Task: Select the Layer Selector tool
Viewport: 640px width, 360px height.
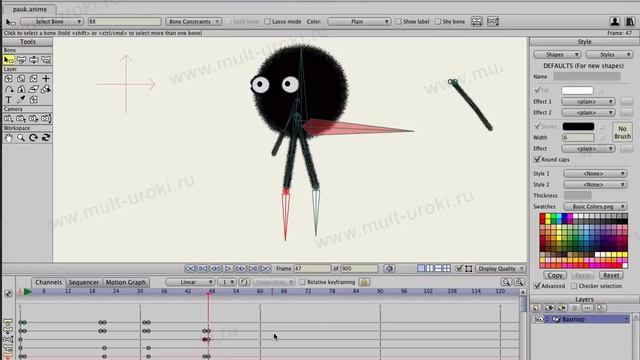Action: 46,89
